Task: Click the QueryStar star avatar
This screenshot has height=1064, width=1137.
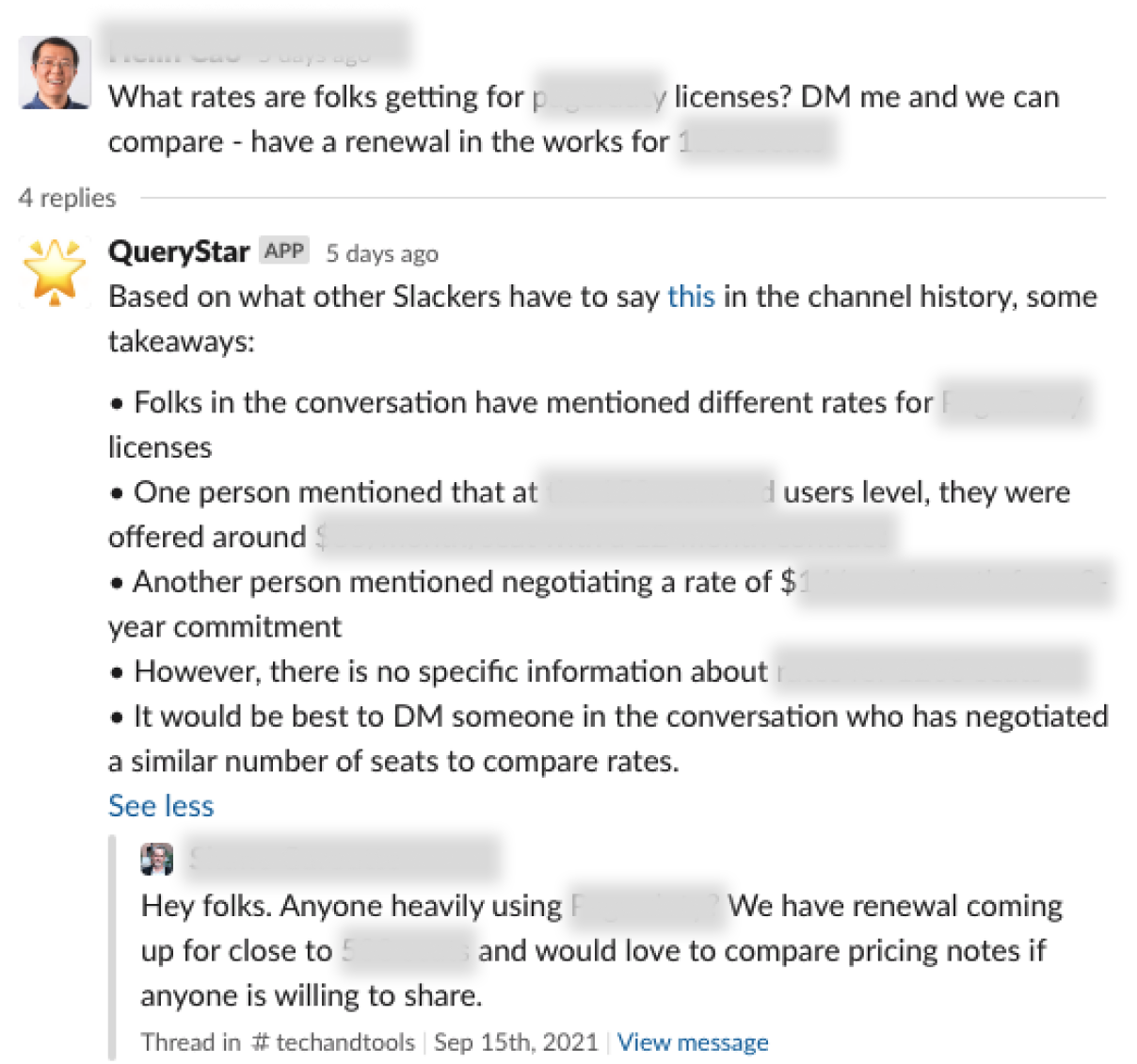Action: (55, 271)
